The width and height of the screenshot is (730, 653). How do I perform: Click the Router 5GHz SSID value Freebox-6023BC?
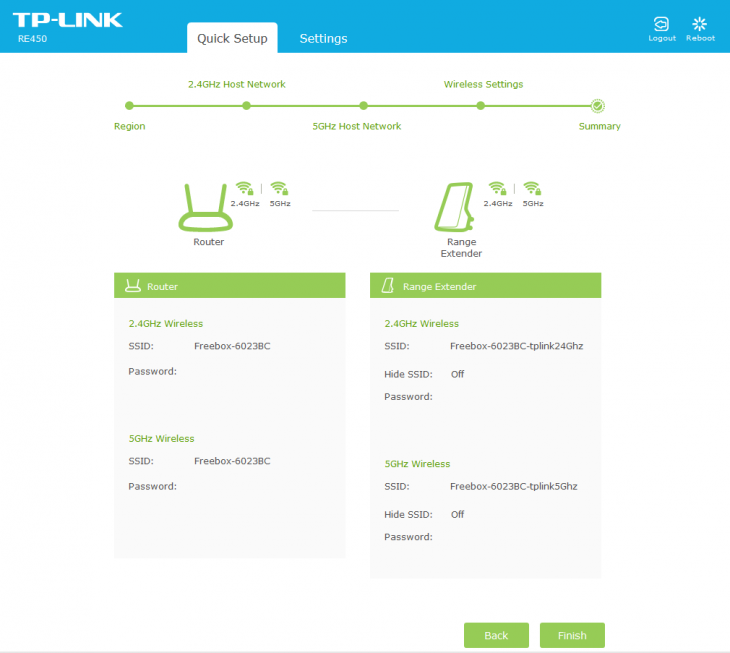(232, 461)
